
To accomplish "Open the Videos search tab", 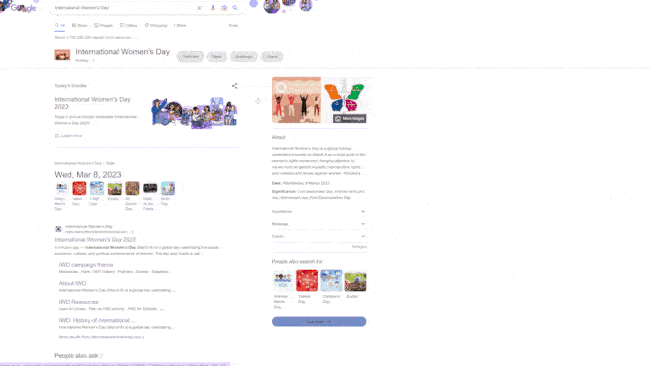I will point(129,26).
